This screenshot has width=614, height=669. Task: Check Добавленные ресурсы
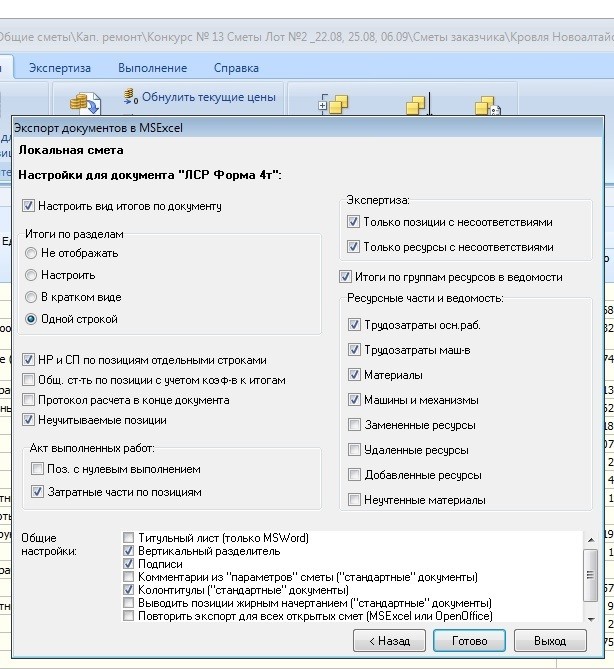click(354, 475)
